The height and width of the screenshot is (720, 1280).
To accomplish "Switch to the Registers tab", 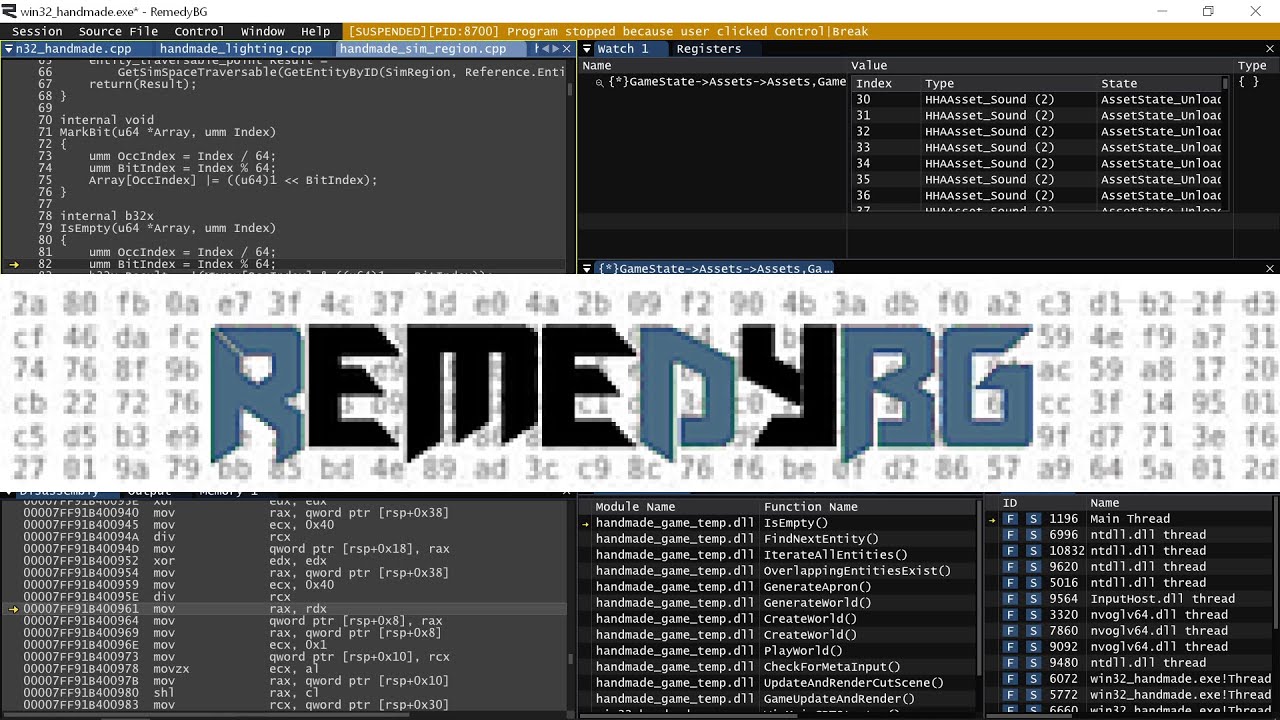I will tap(709, 48).
